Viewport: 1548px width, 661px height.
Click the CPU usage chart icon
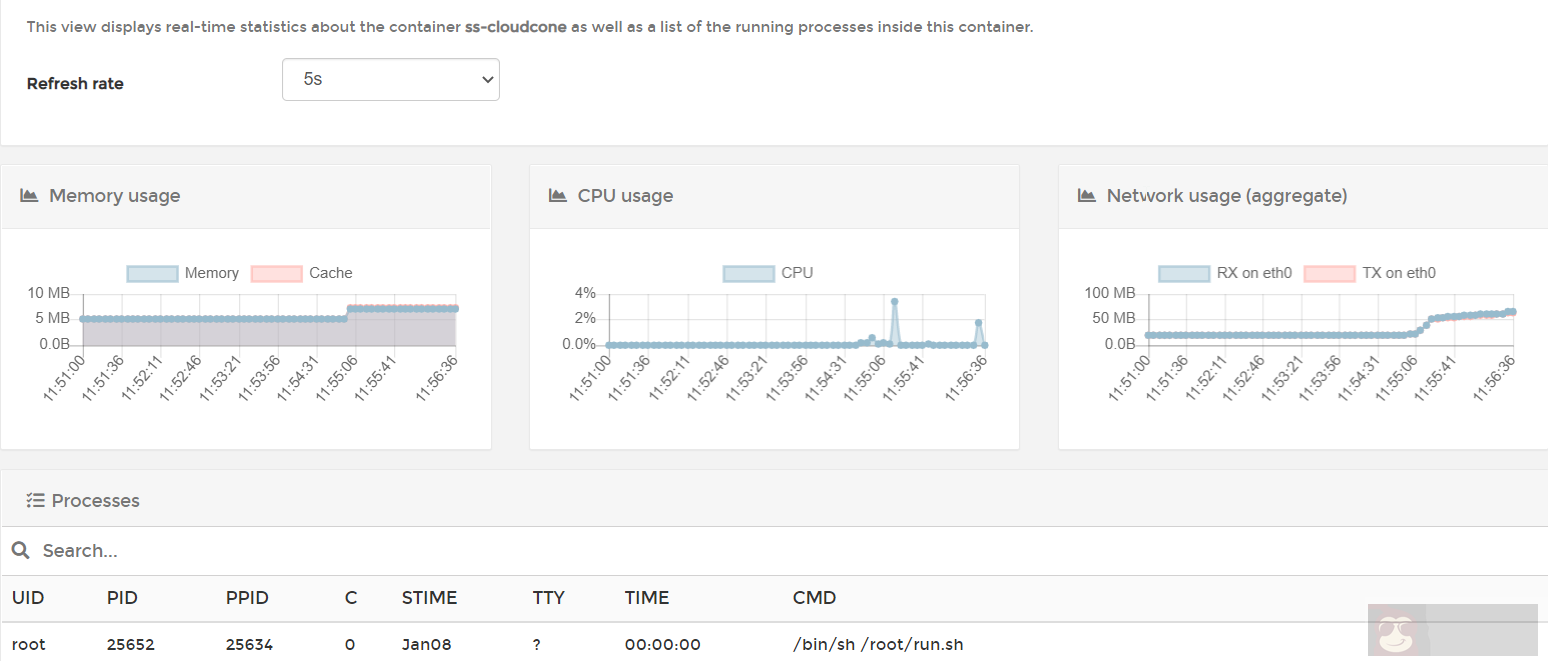click(558, 195)
